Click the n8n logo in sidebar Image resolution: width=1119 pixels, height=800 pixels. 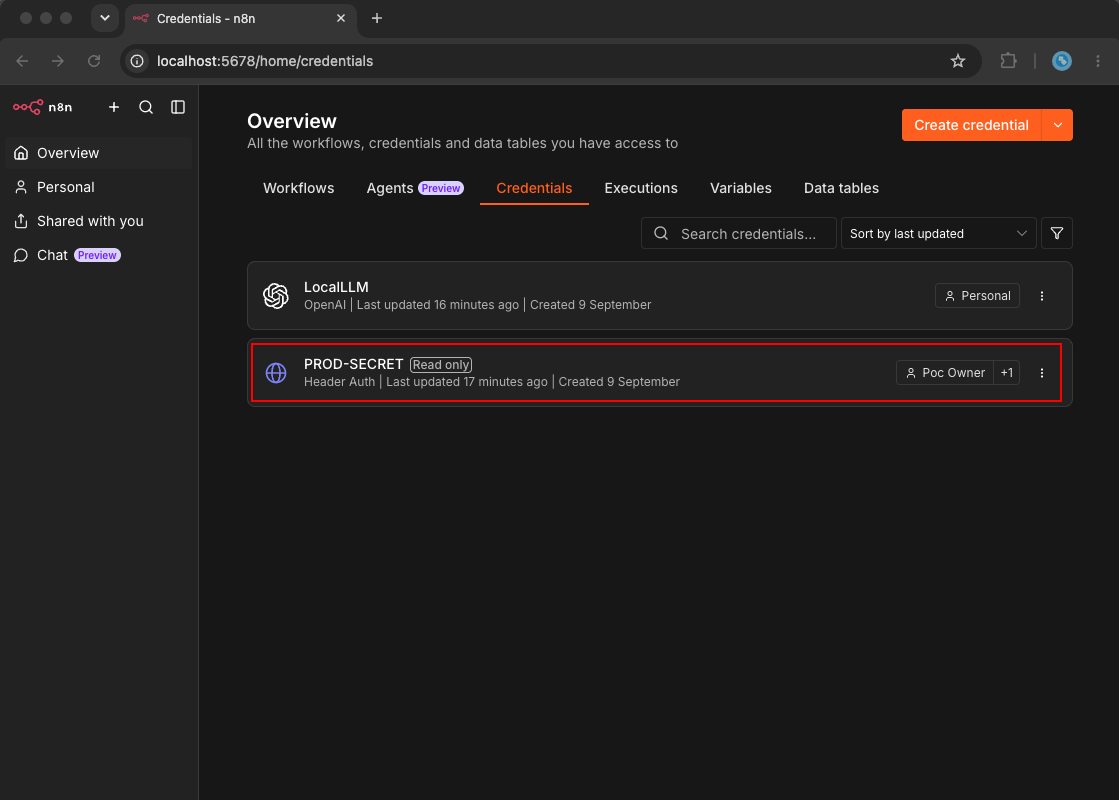point(42,107)
